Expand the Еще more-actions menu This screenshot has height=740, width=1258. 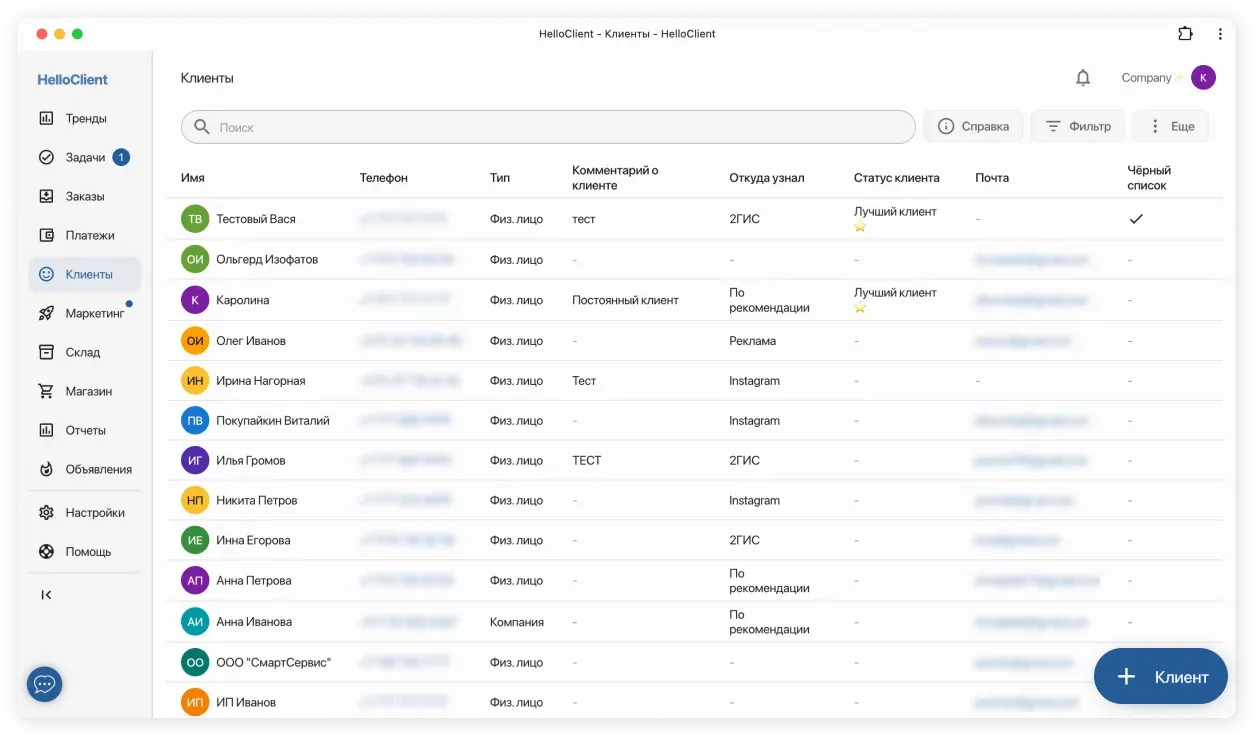(1170, 126)
